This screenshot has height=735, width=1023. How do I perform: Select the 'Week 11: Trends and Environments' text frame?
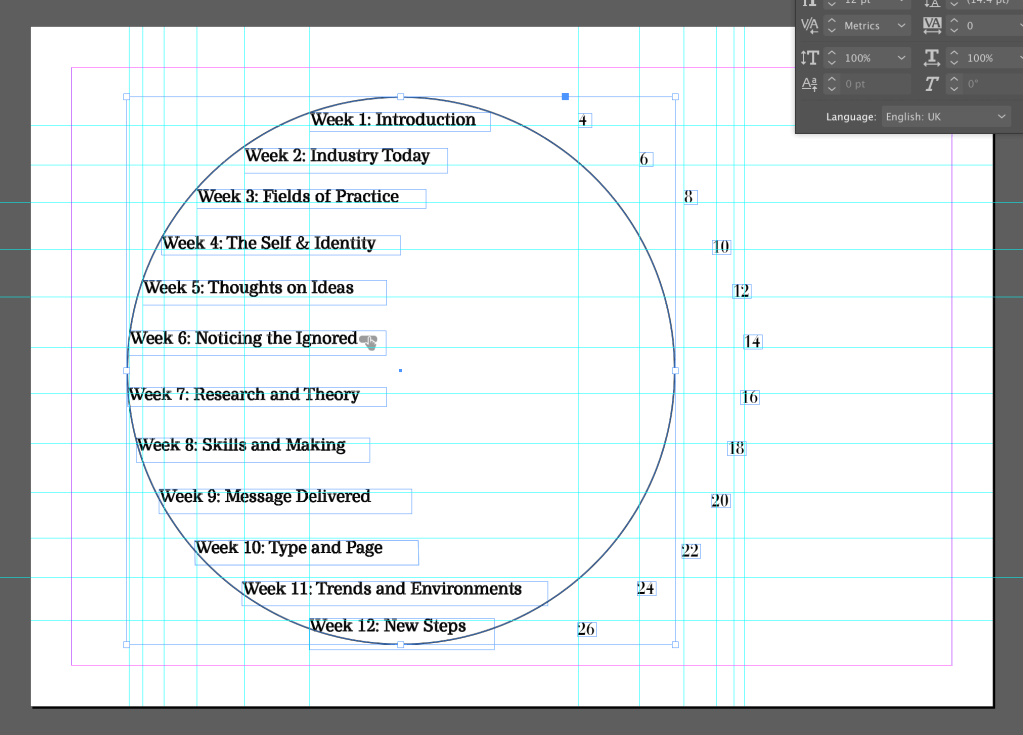pyautogui.click(x=394, y=591)
